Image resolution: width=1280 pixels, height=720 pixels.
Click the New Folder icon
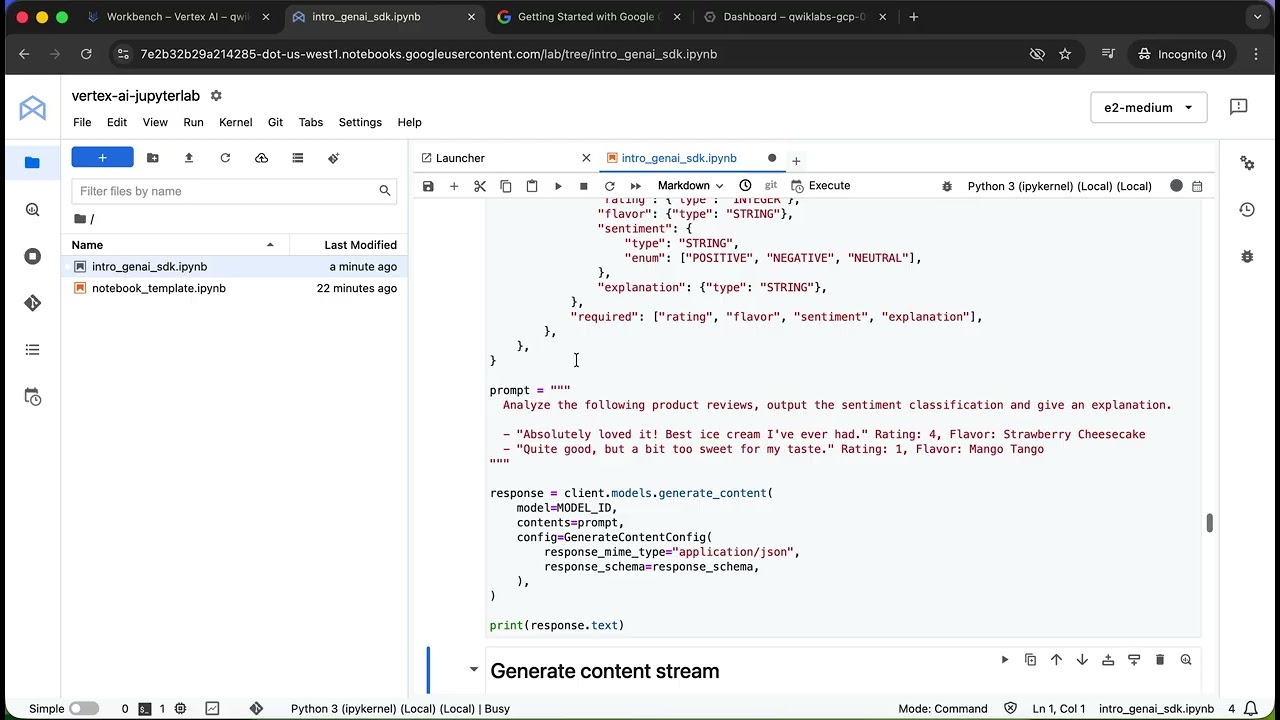[x=153, y=158]
